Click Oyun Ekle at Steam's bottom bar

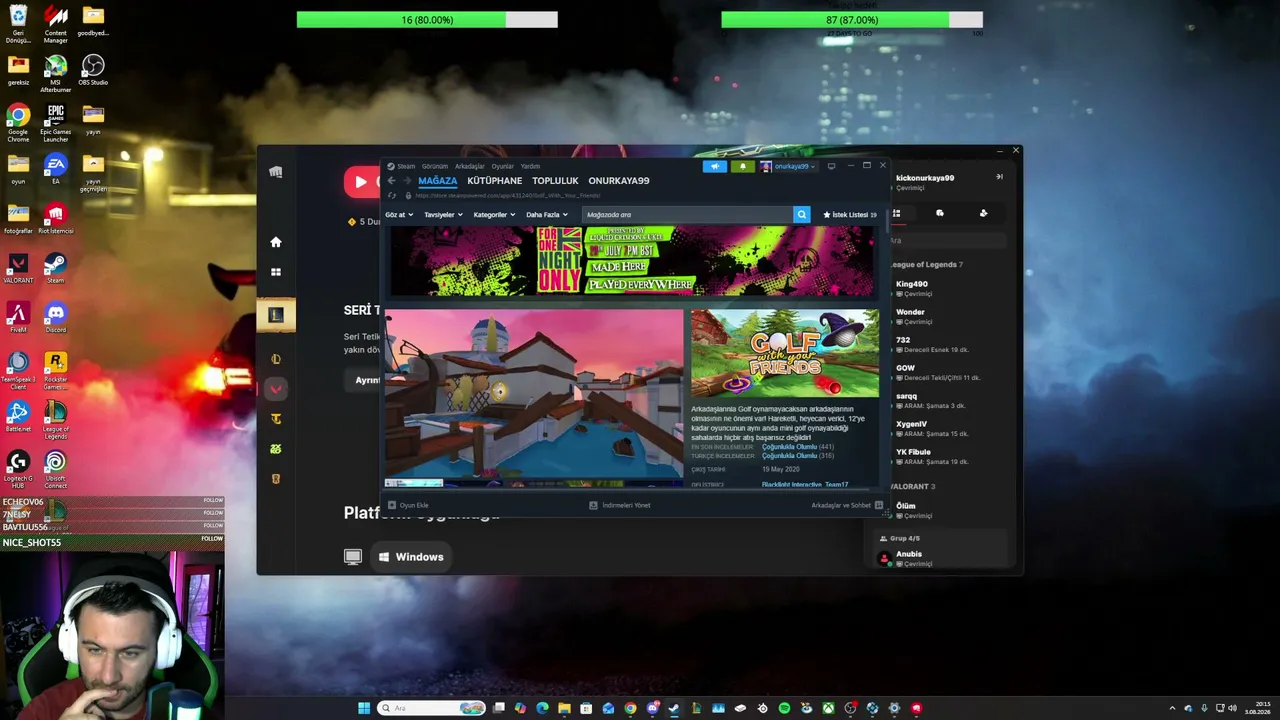click(408, 505)
